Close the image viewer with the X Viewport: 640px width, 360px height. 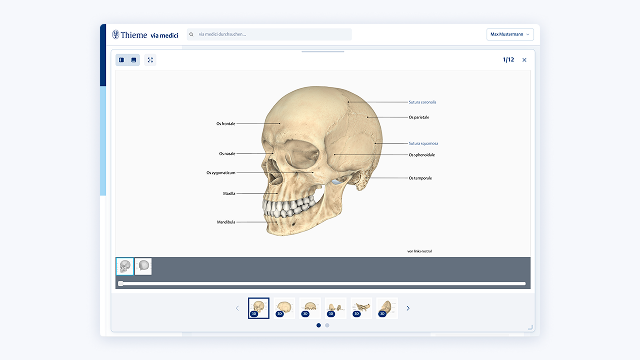pos(524,60)
